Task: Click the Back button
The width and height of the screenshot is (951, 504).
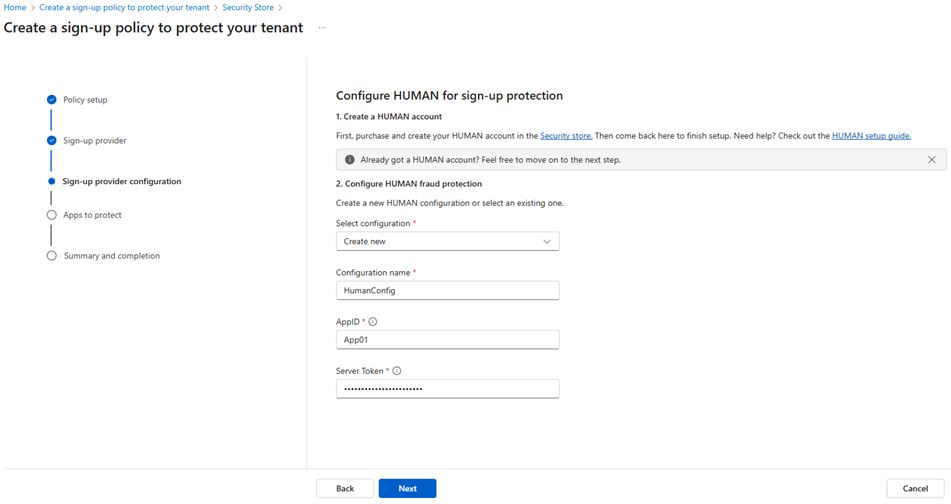Action: click(x=345, y=488)
